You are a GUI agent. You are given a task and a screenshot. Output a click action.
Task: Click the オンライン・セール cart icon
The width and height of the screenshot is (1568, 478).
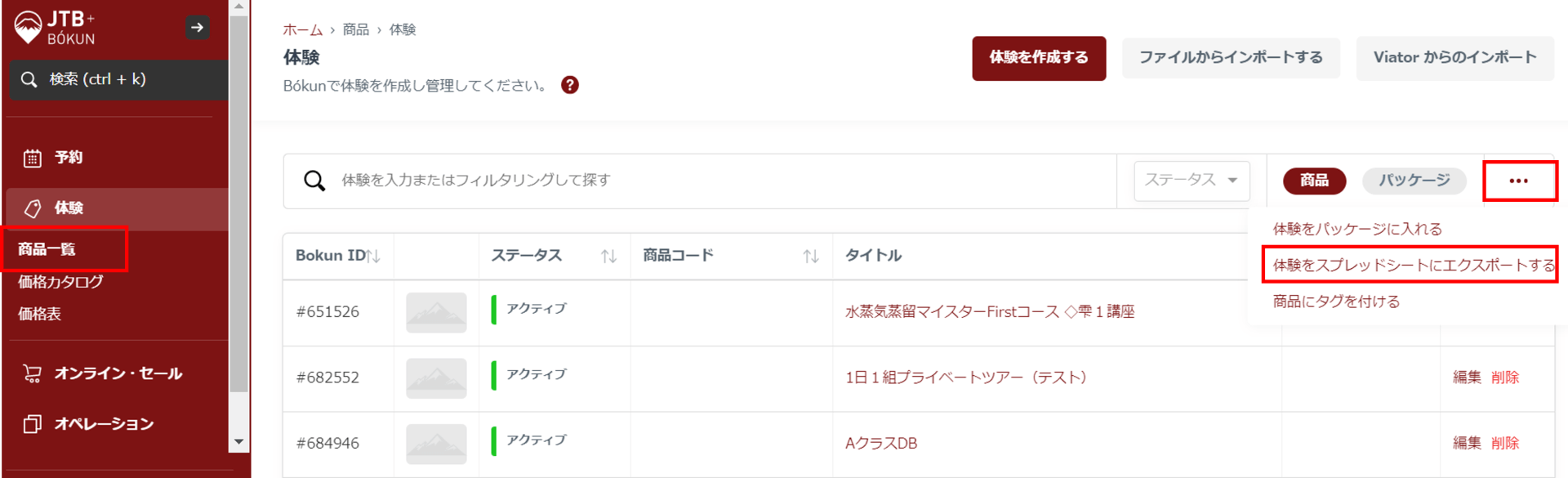(33, 373)
